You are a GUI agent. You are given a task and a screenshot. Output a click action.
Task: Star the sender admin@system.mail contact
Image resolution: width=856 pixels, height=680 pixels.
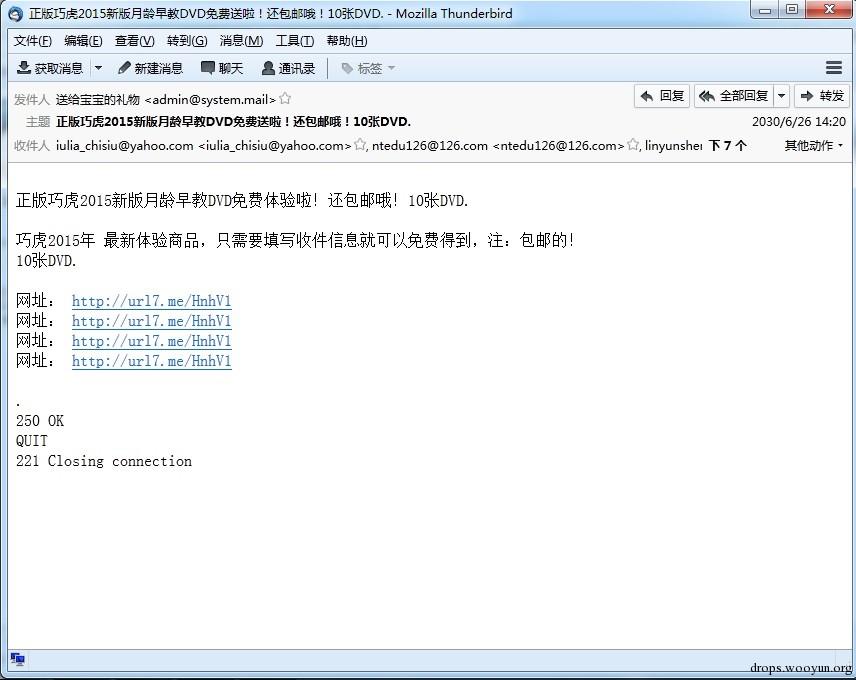coord(285,99)
